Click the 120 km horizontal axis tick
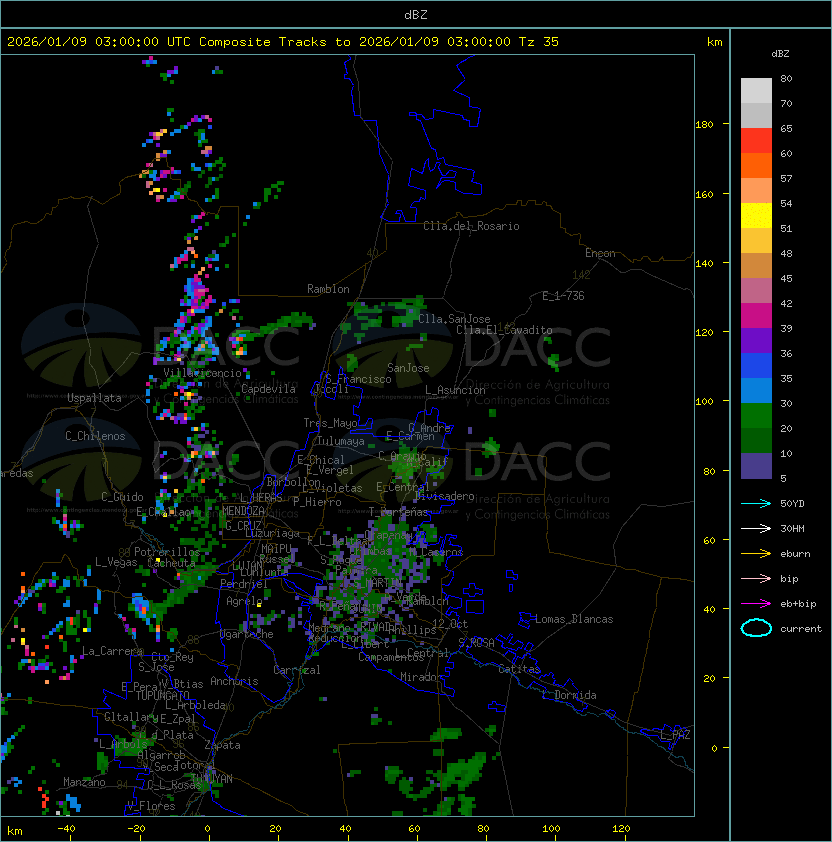 click(x=621, y=829)
